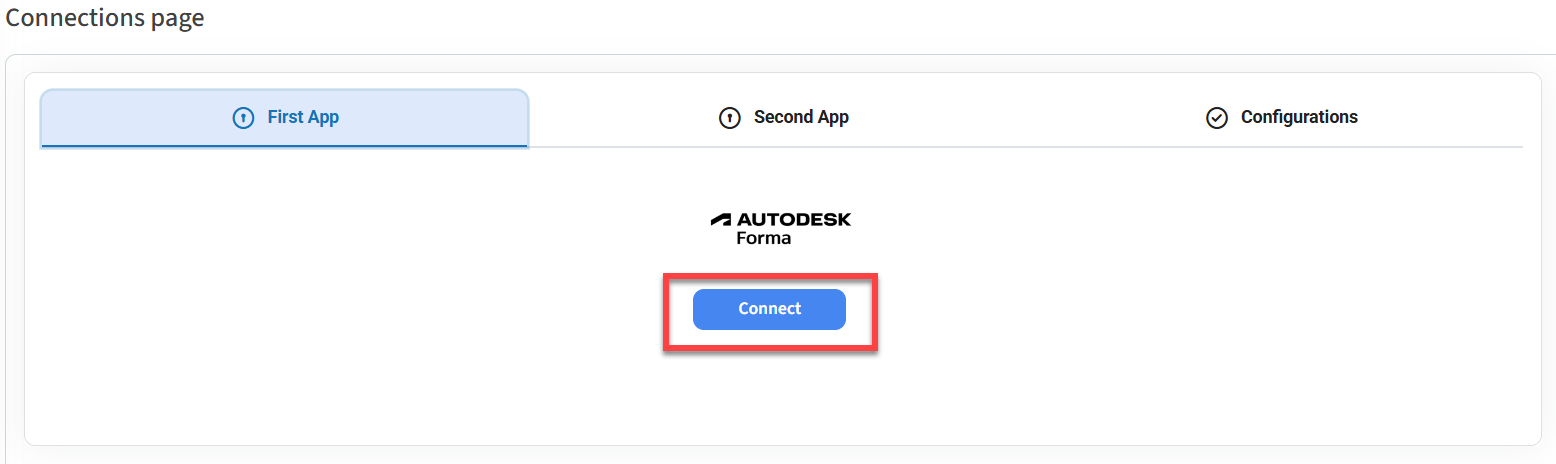Click the Connections page heading

[x=105, y=18]
